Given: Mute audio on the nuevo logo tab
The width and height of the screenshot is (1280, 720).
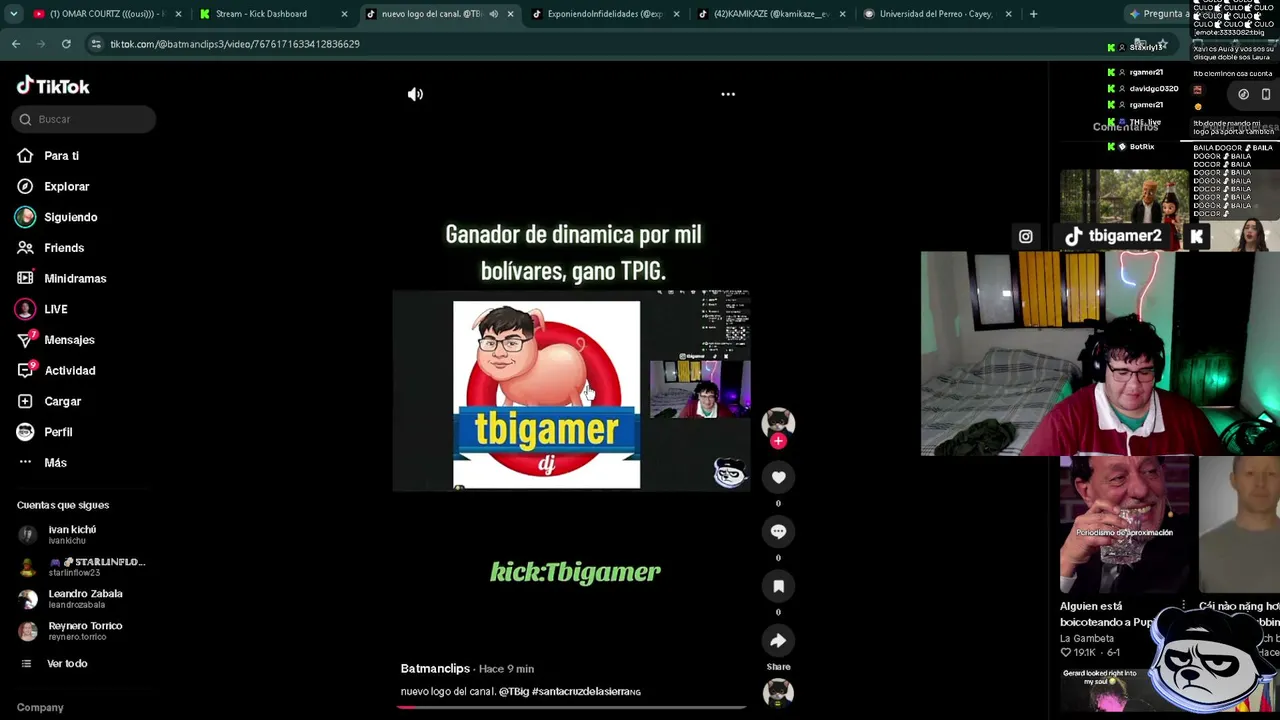Looking at the screenshot, I should (x=493, y=14).
